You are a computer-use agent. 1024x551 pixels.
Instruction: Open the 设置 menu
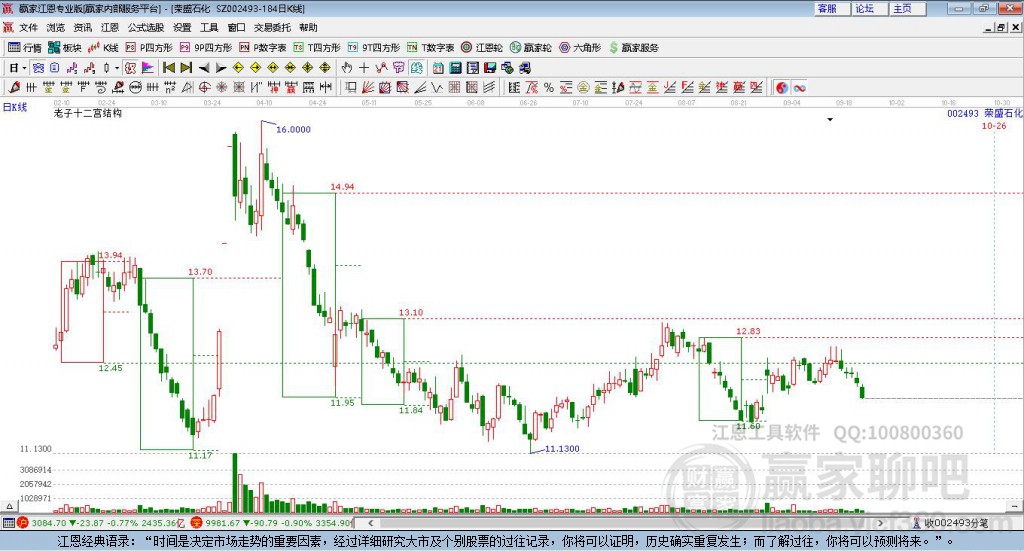click(x=182, y=27)
